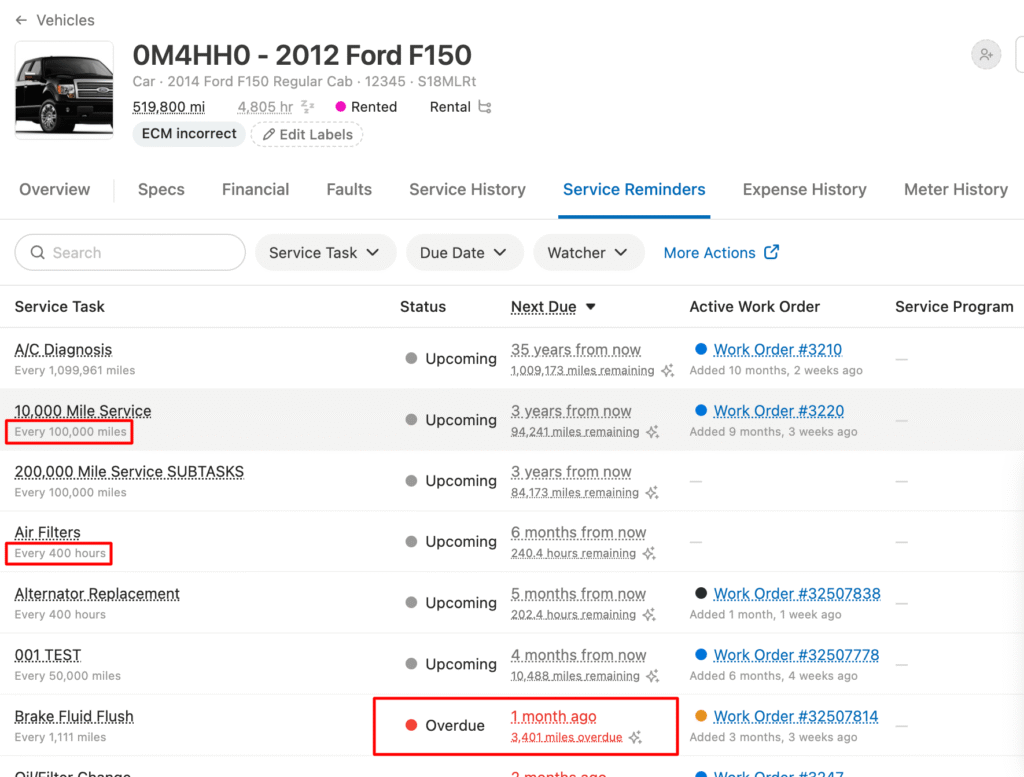Sort by the Next Due column
This screenshot has width=1024, height=777.
[x=552, y=307]
